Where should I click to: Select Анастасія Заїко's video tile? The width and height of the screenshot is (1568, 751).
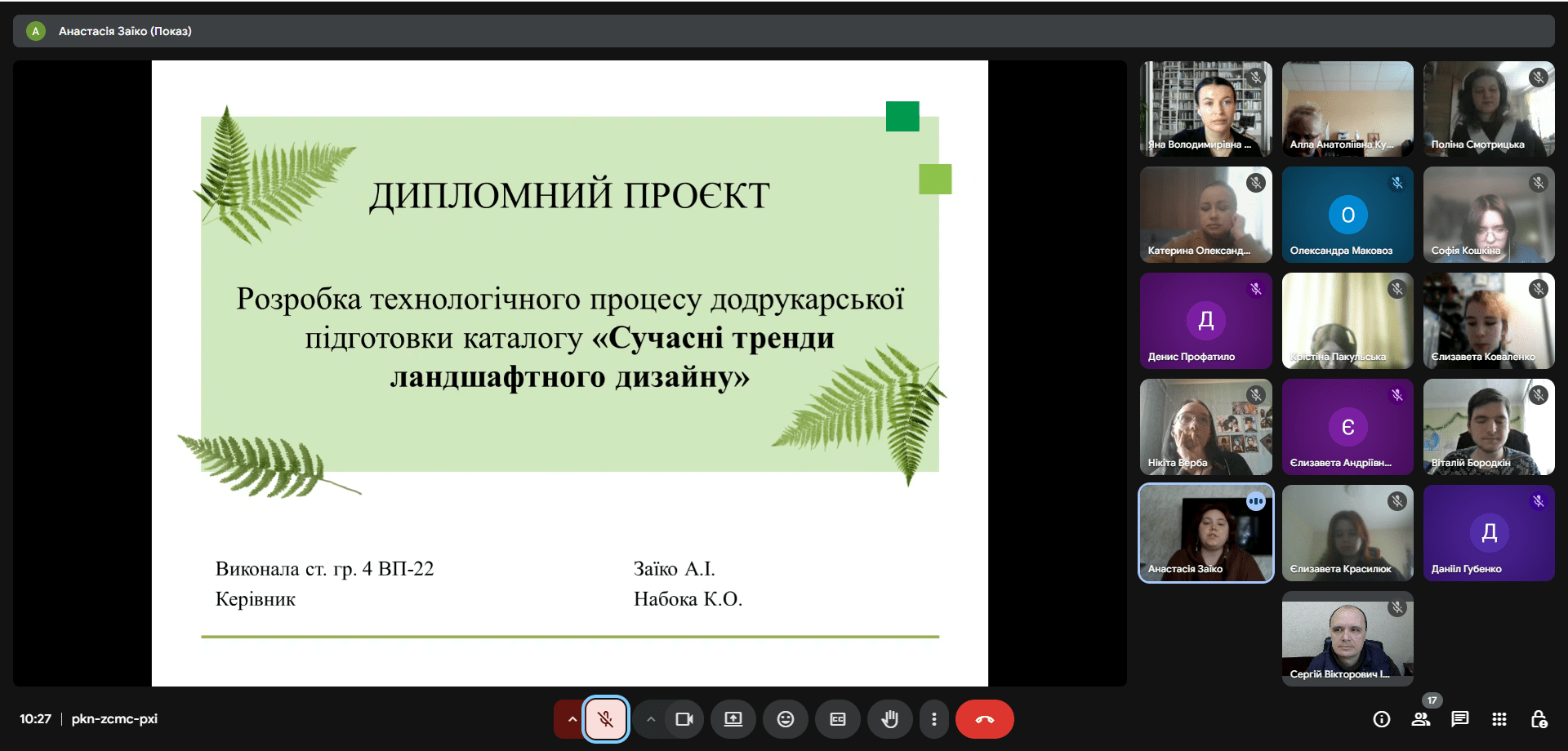1205,533
